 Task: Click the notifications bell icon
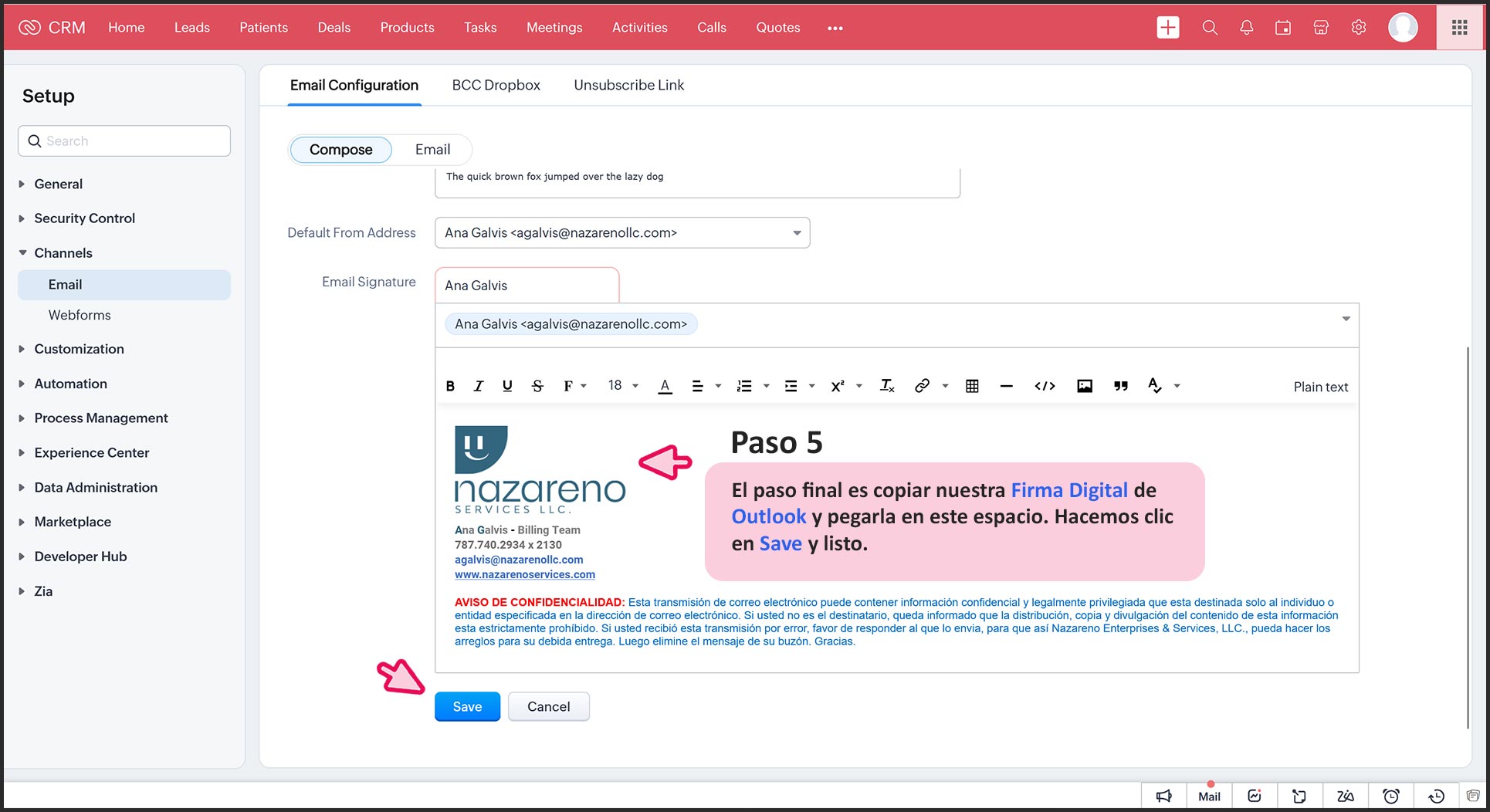(1246, 28)
